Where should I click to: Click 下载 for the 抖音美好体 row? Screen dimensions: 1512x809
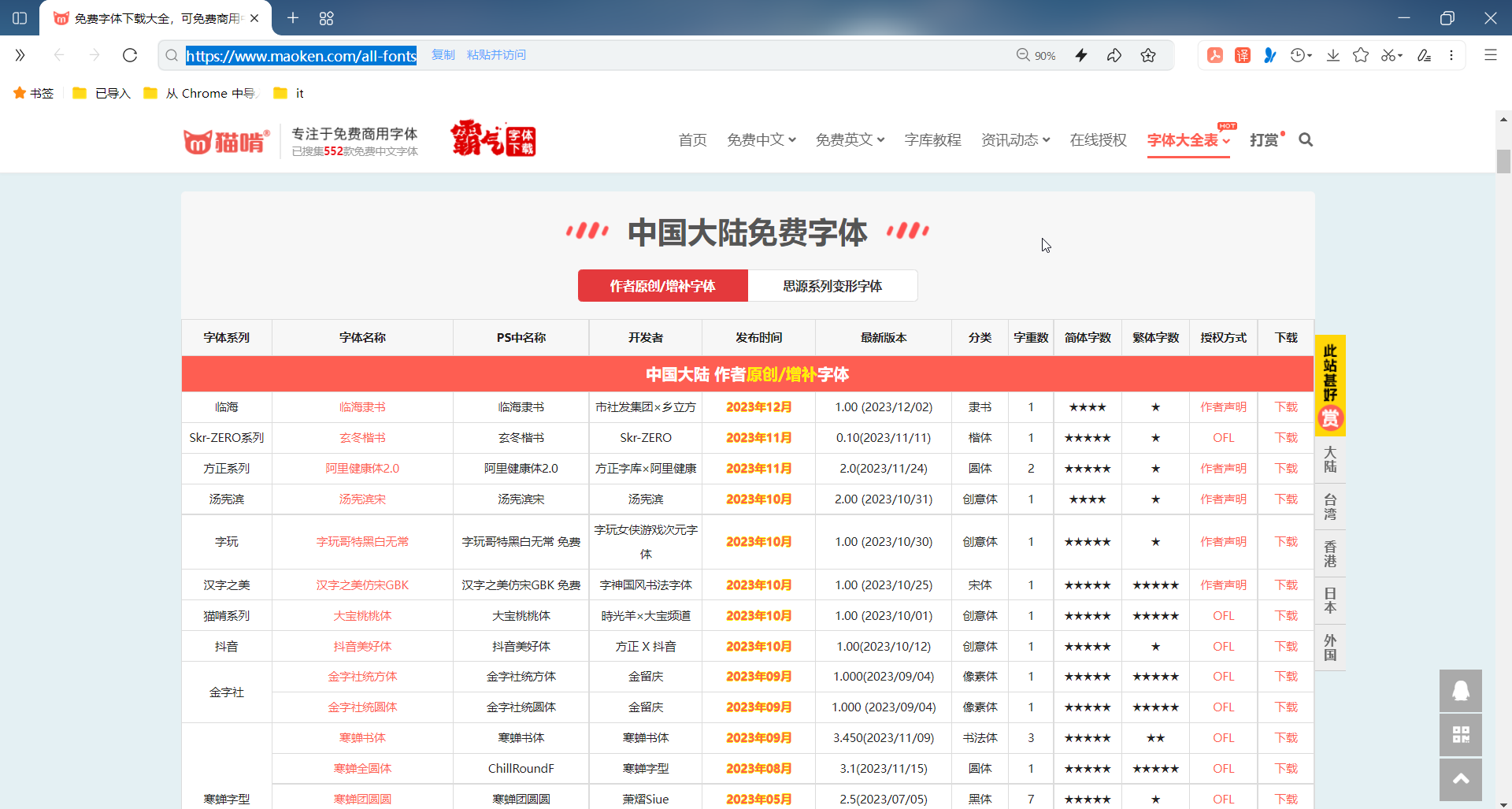(x=1286, y=647)
